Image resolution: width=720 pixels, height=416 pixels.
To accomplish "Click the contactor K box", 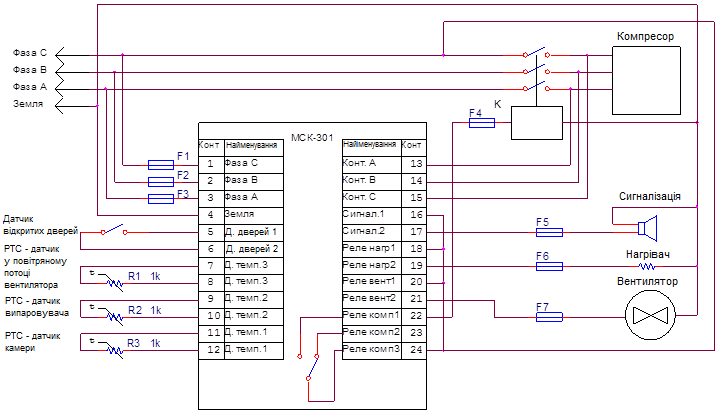I will (x=536, y=122).
